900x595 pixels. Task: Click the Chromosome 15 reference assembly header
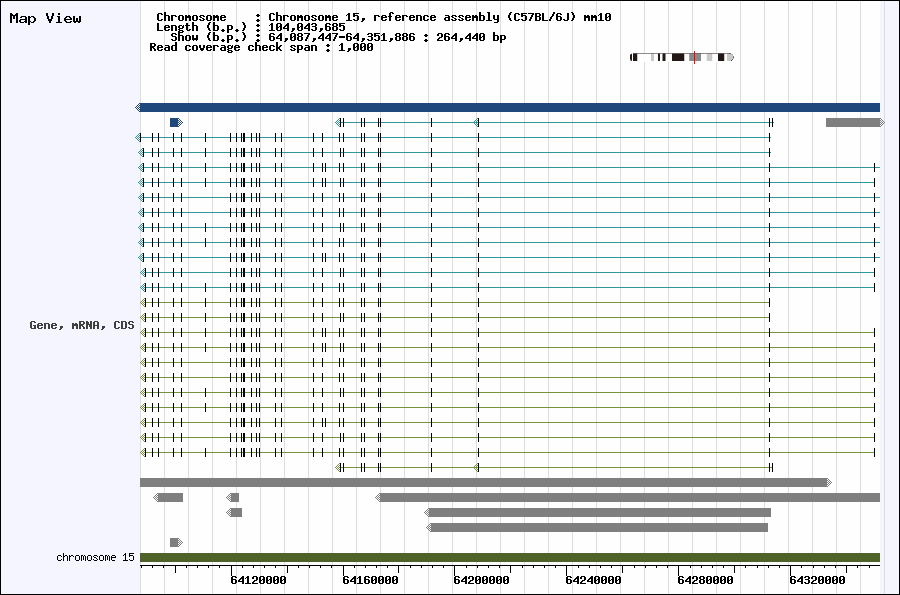(x=383, y=17)
